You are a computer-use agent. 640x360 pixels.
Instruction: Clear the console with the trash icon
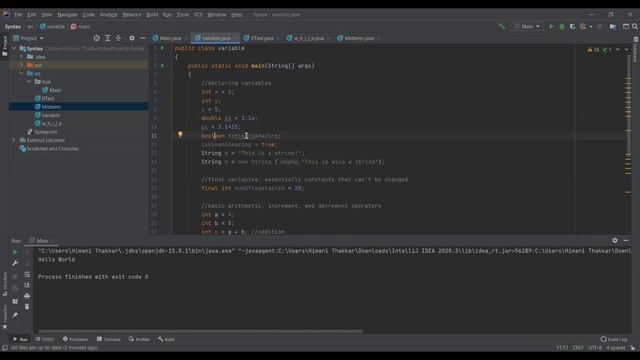[x=27, y=307]
